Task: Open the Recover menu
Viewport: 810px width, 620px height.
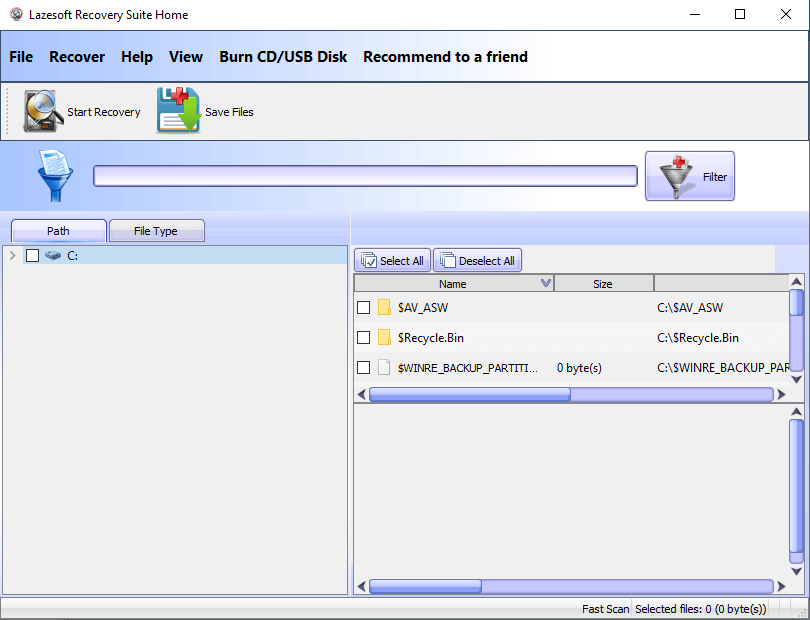Action: point(77,57)
